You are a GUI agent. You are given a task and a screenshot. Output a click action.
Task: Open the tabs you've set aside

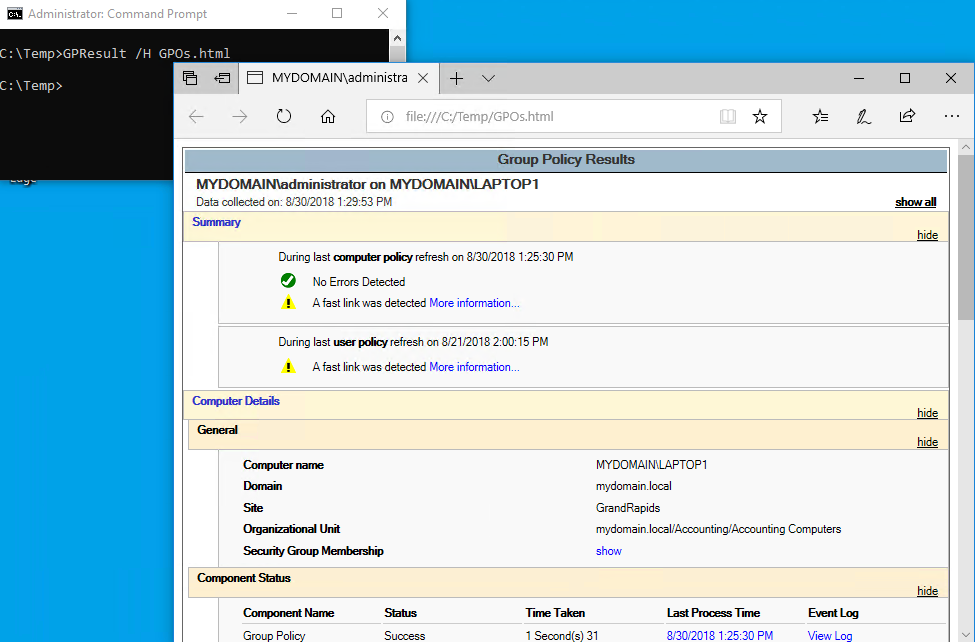click(191, 78)
